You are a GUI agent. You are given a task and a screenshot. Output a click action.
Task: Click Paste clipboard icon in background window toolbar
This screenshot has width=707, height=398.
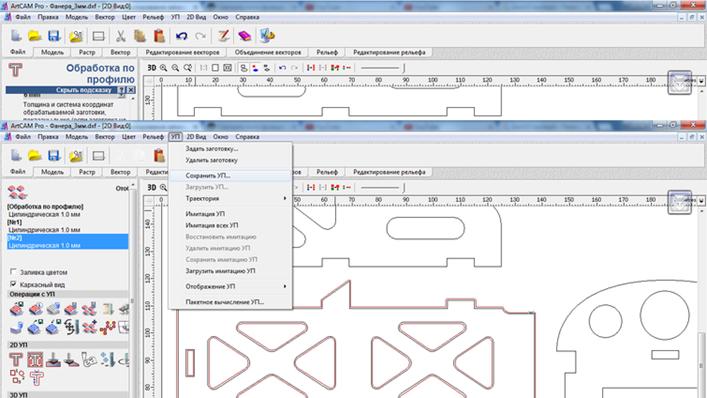coord(159,36)
